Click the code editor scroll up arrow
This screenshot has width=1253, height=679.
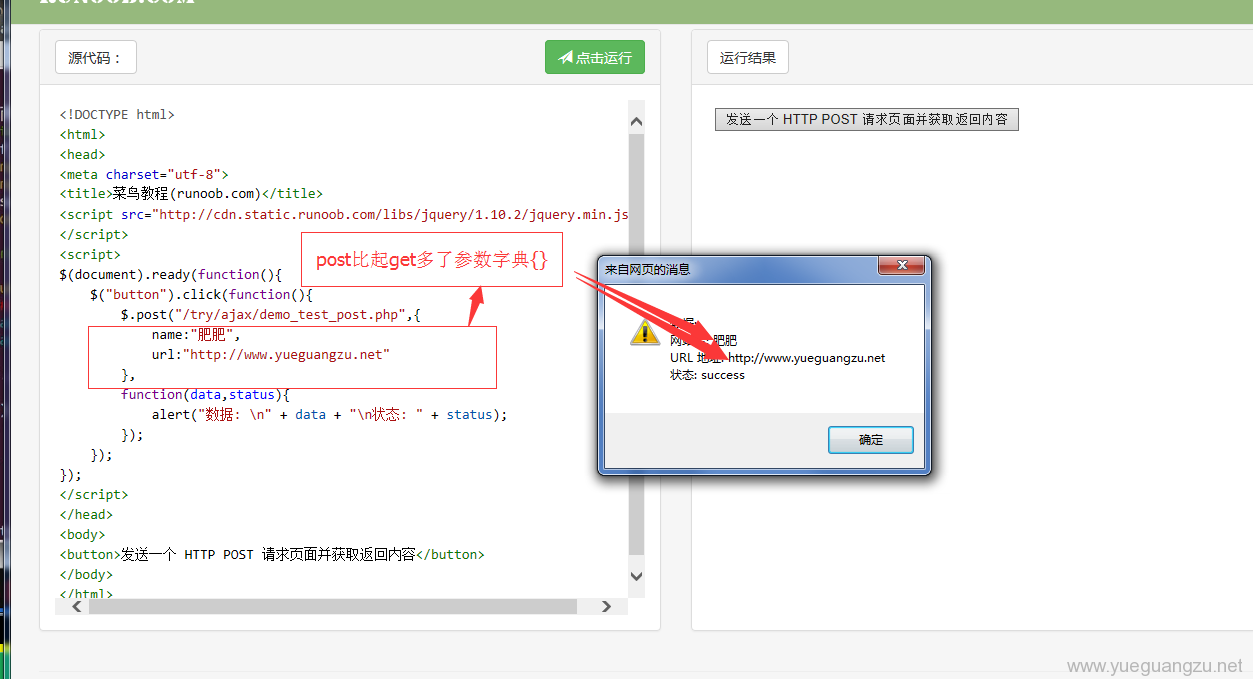(x=636, y=122)
